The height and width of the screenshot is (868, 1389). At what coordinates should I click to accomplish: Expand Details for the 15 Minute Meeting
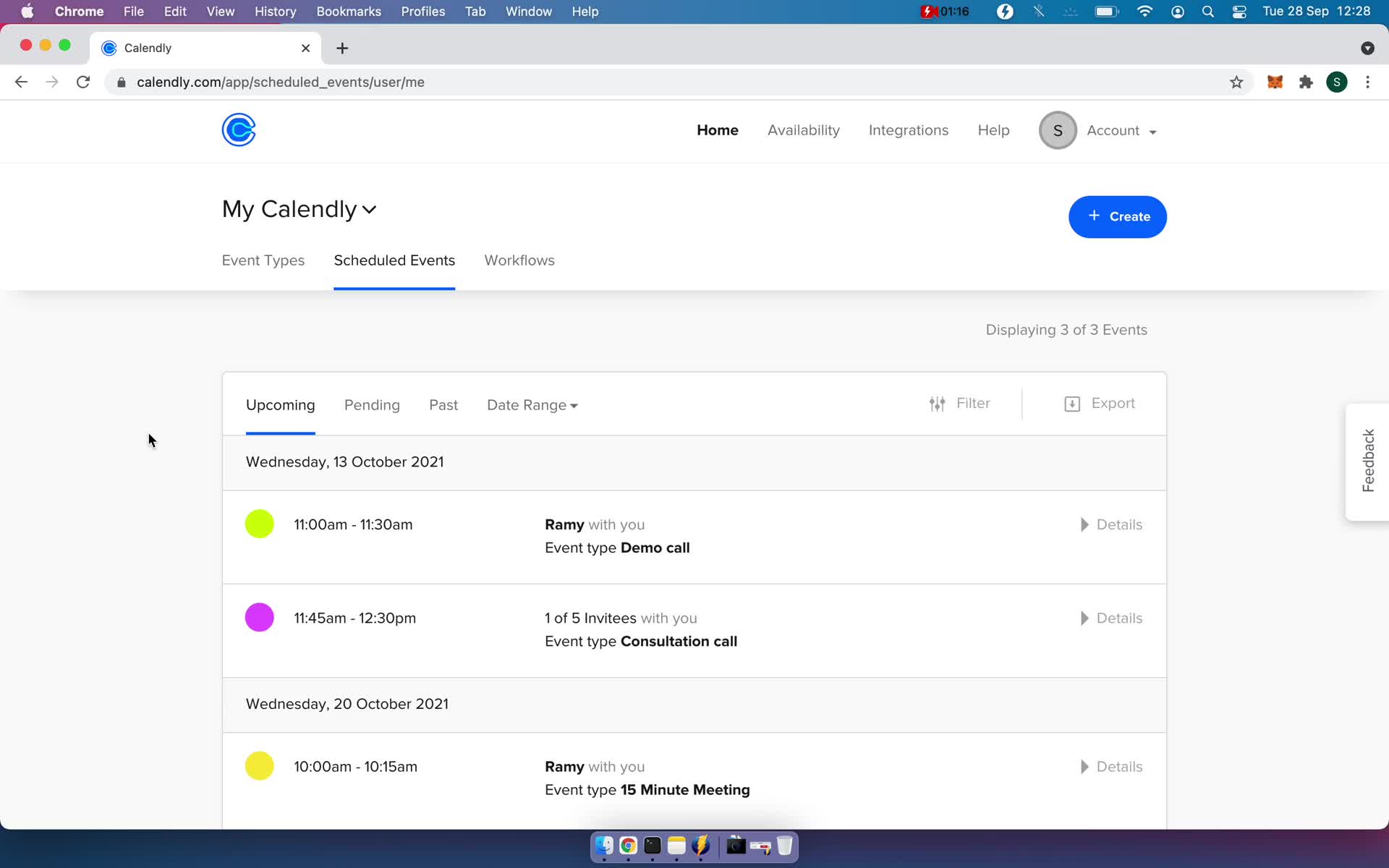[x=1111, y=767]
